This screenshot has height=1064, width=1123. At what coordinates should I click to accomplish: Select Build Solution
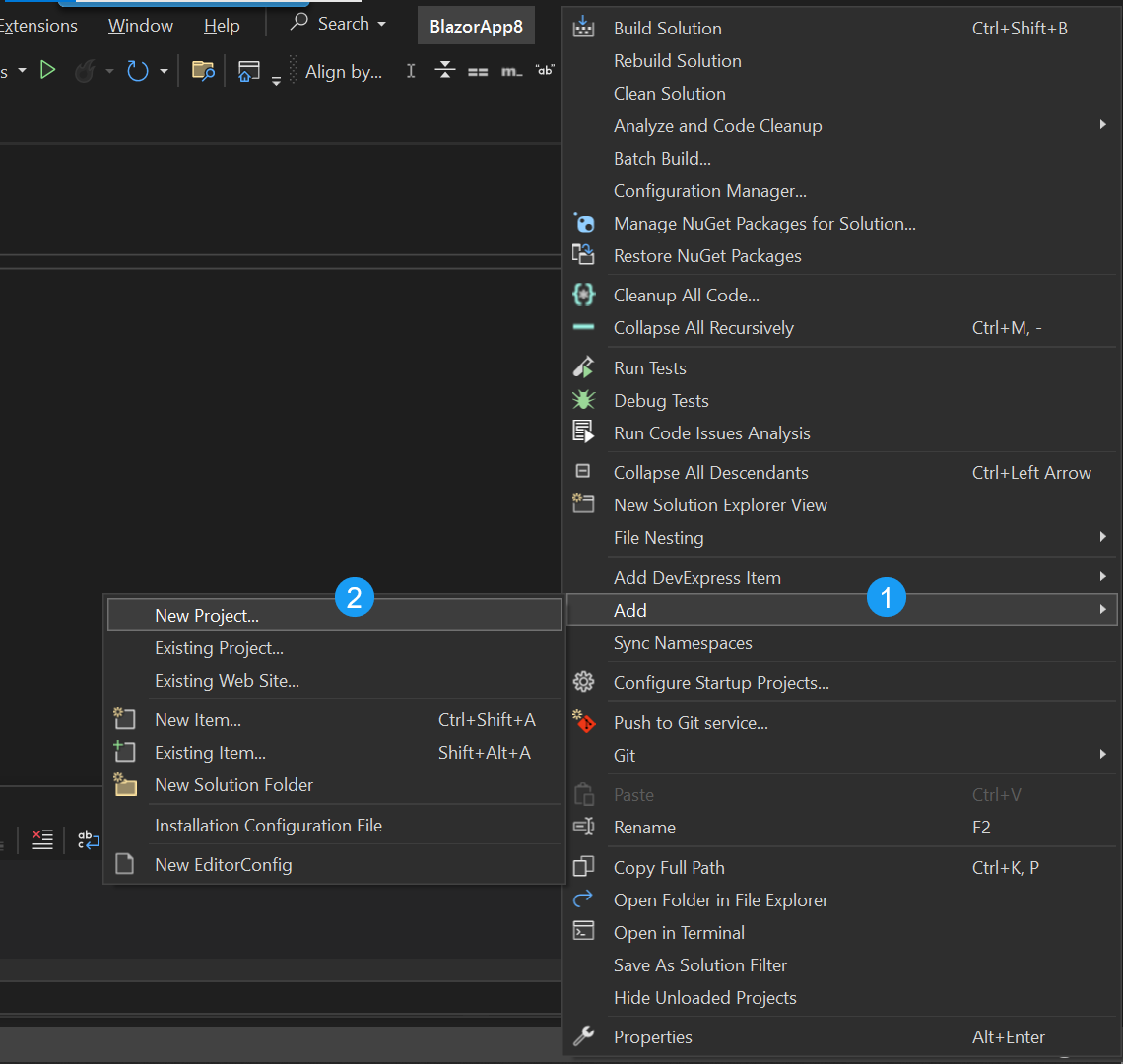point(841,28)
